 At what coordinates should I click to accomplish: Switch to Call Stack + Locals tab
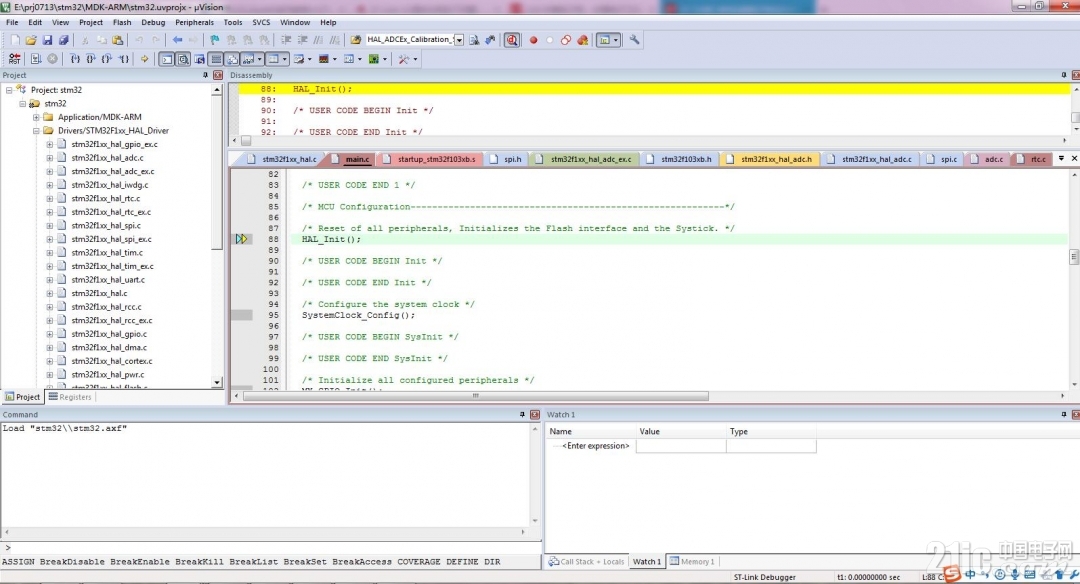(x=586, y=561)
